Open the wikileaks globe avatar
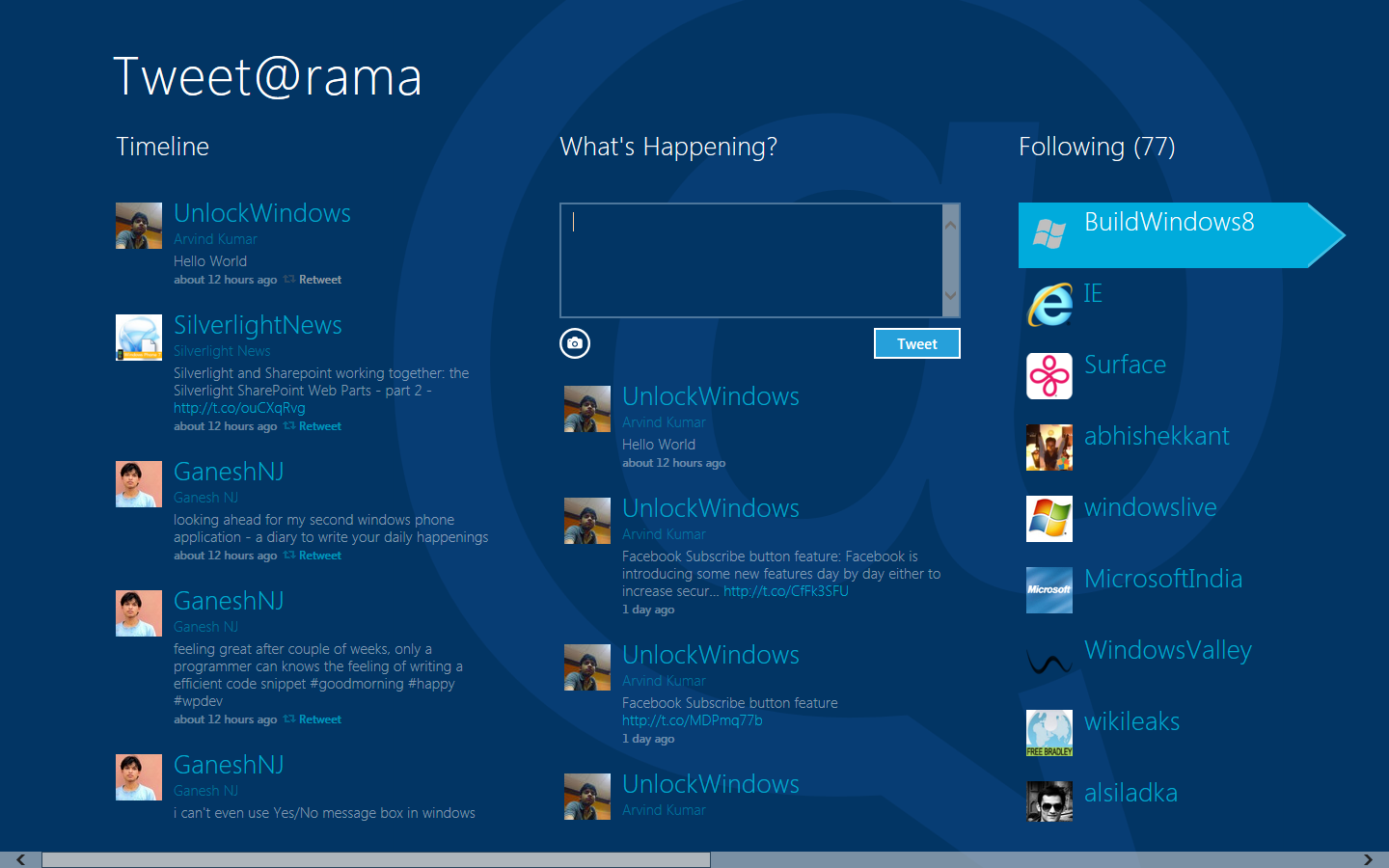Image resolution: width=1389 pixels, height=868 pixels. (1049, 733)
